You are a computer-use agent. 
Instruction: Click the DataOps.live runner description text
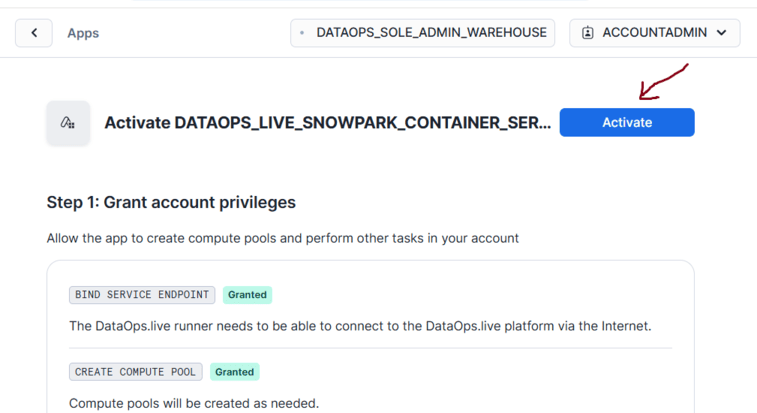click(x=360, y=326)
